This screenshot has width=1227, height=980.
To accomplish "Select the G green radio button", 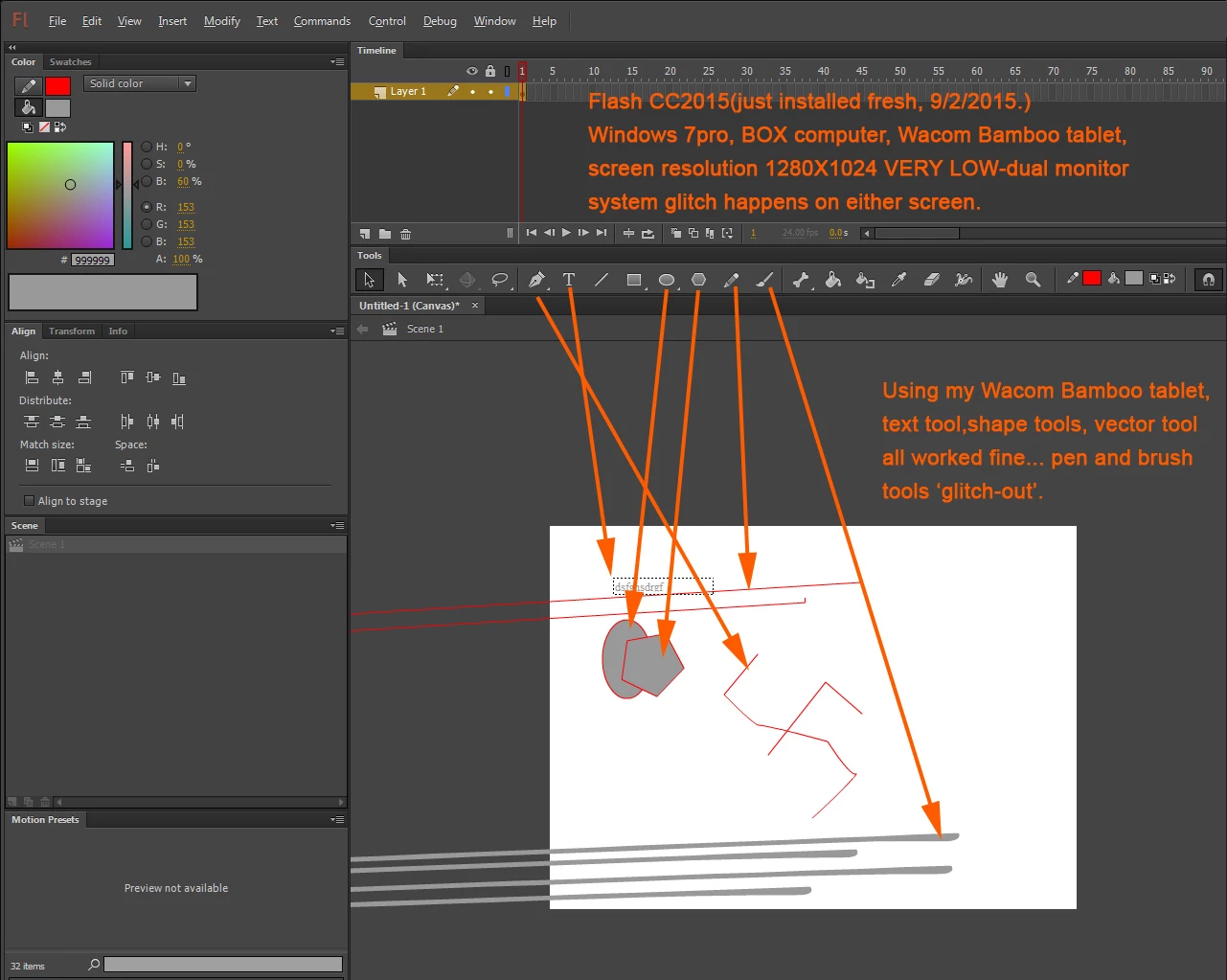I will (147, 224).
